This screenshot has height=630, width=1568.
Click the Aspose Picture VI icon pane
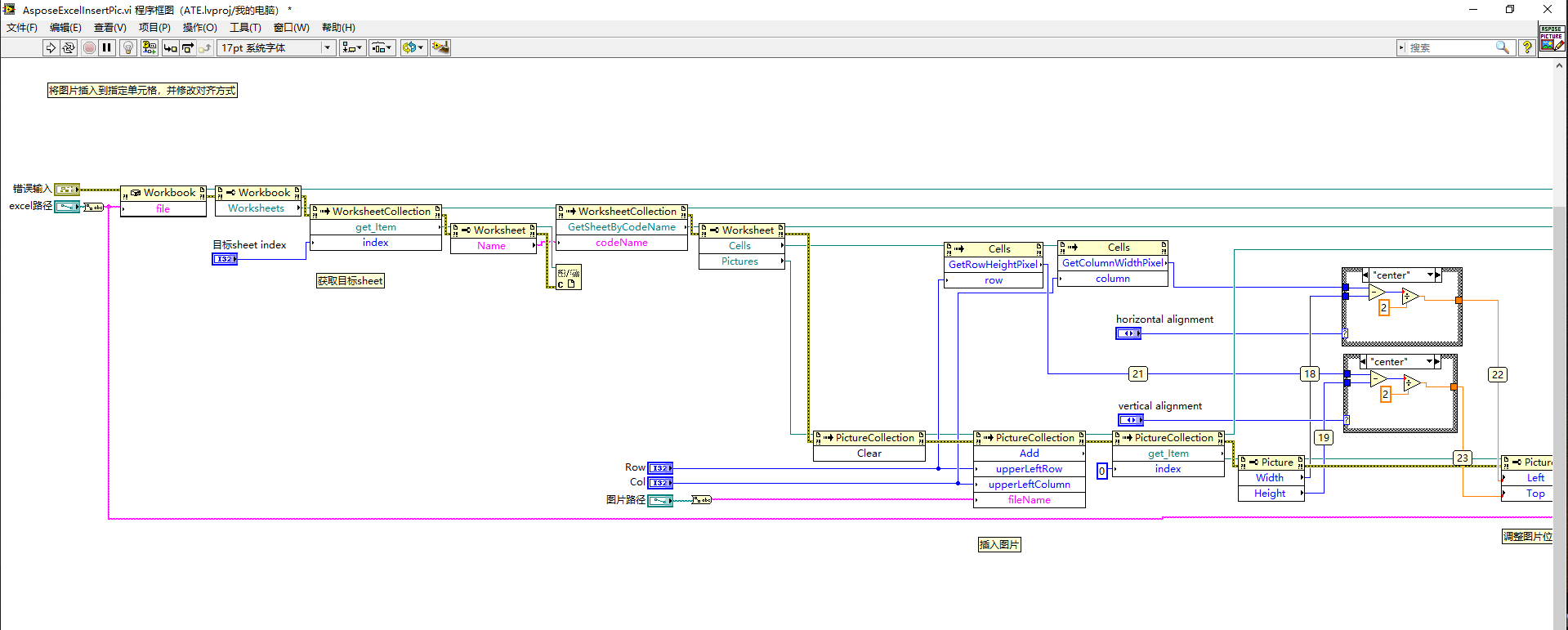point(1552,38)
